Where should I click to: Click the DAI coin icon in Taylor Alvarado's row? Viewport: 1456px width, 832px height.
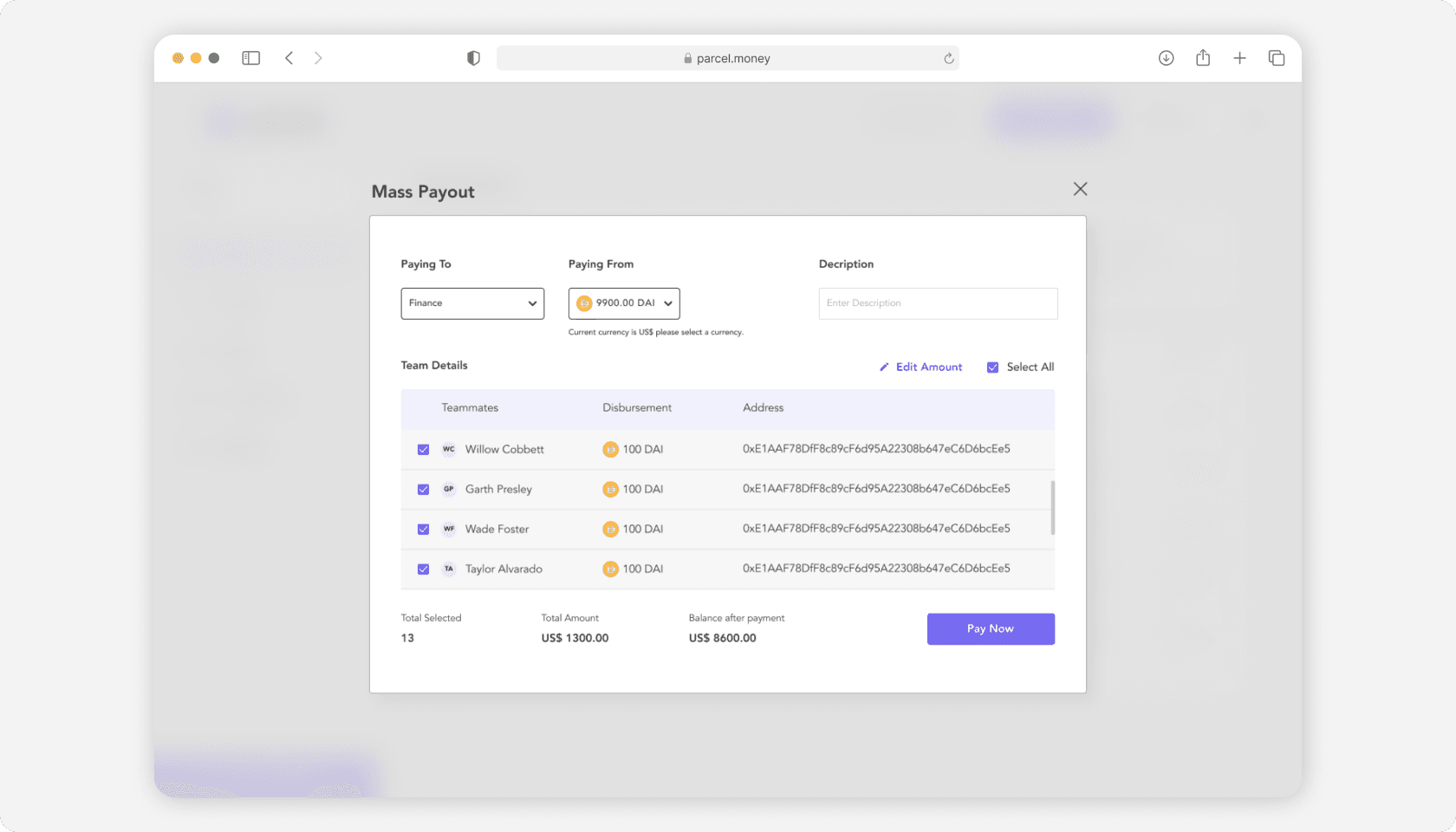click(x=611, y=569)
